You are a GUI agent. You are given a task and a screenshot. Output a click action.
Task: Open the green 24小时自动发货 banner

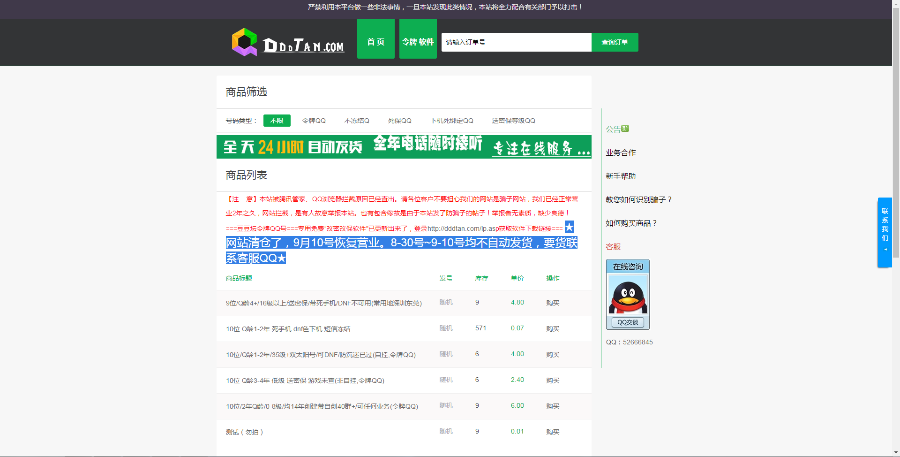[404, 146]
